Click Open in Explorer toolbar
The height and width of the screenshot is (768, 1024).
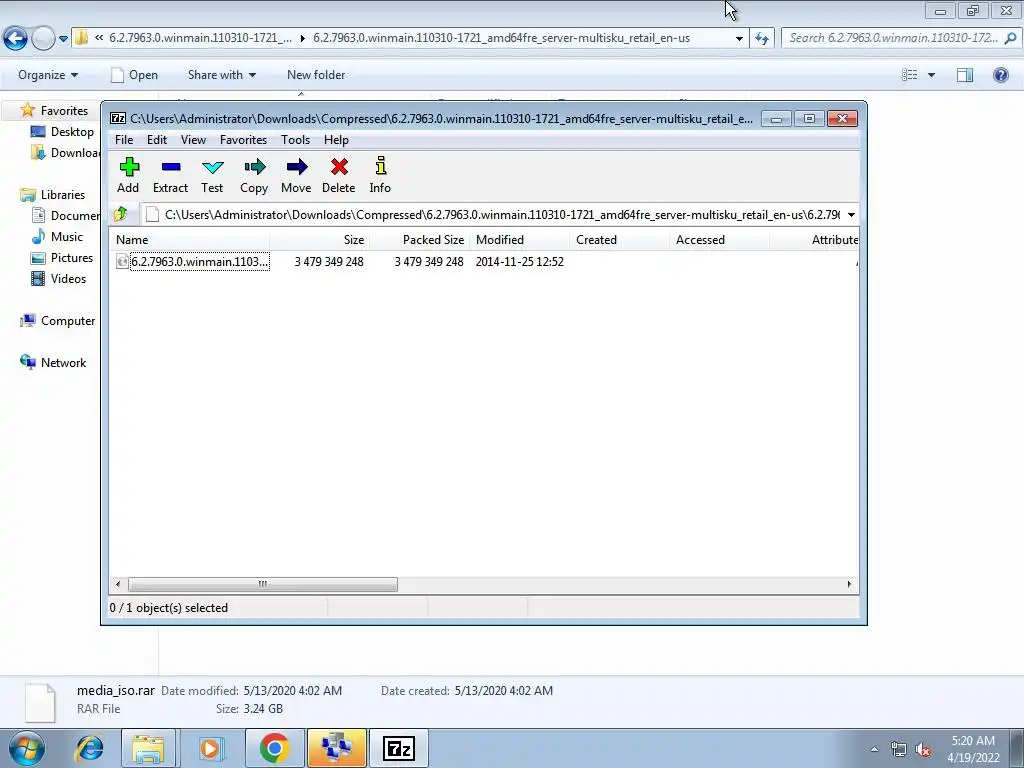click(x=135, y=75)
